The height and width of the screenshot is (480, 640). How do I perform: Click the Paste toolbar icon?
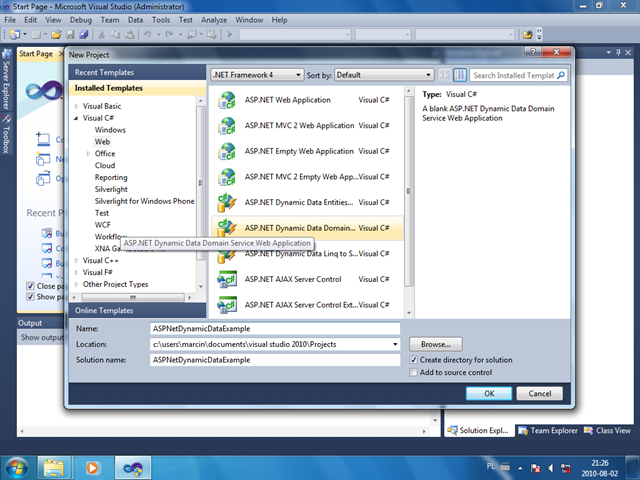(129, 35)
